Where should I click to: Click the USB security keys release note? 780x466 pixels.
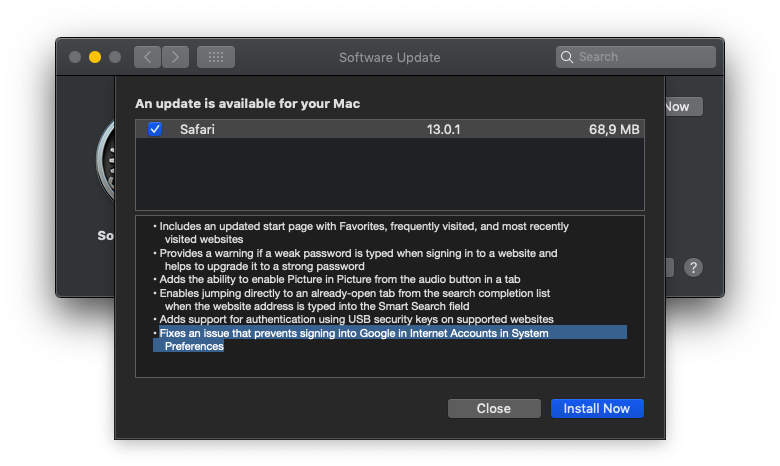pyautogui.click(x=356, y=319)
